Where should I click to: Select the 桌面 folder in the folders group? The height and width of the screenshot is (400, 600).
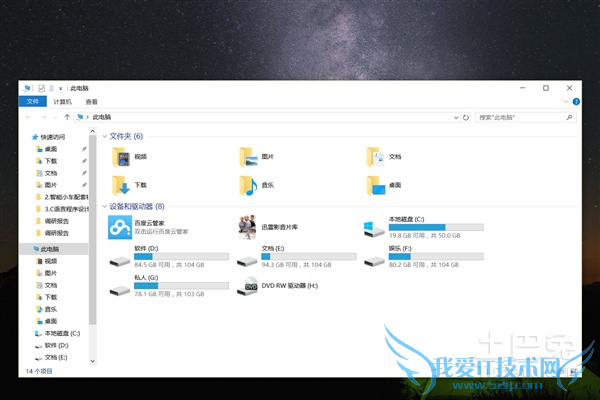(x=384, y=185)
